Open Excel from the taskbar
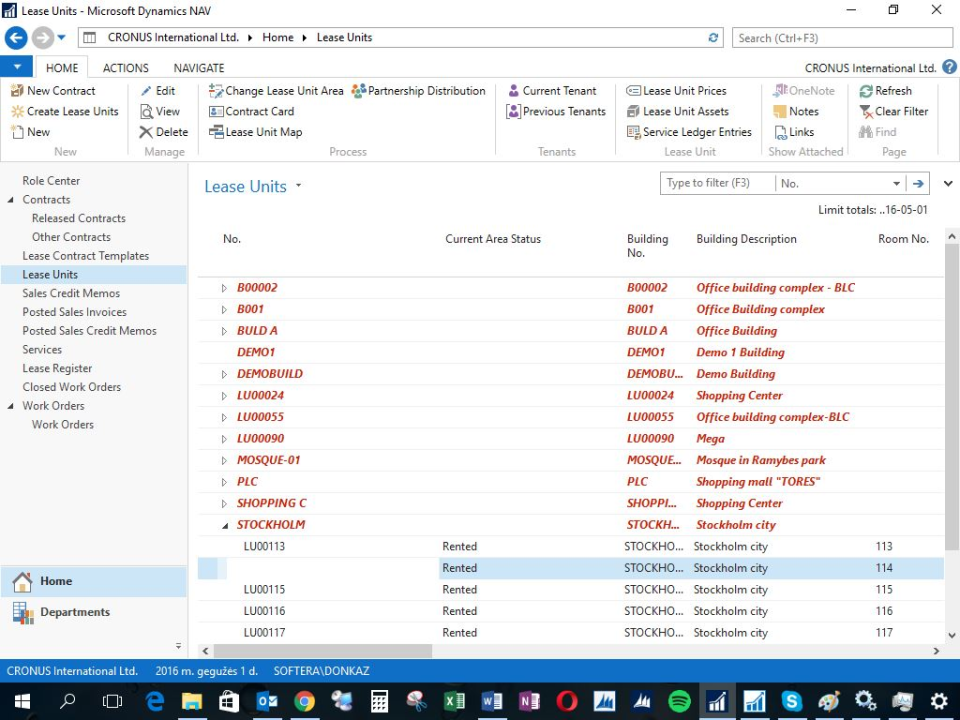Image resolution: width=960 pixels, height=720 pixels. pos(454,701)
